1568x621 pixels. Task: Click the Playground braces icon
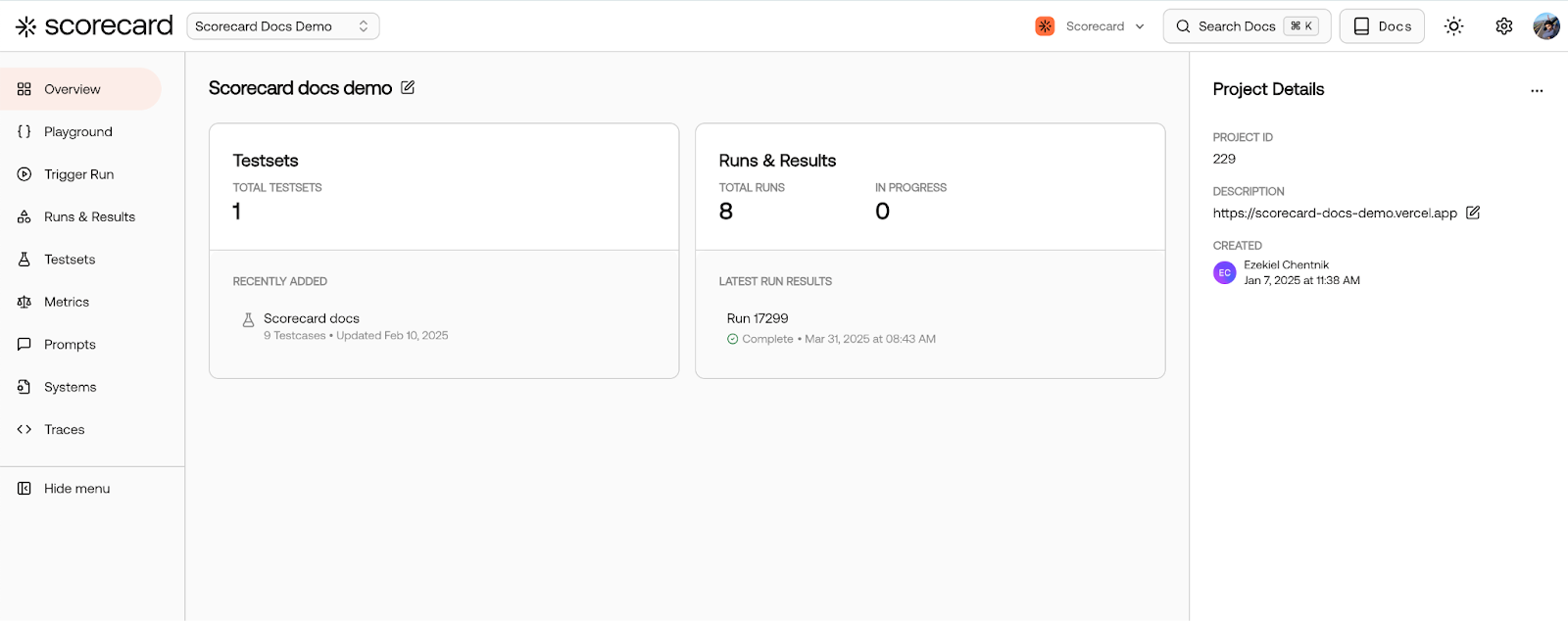coord(24,131)
